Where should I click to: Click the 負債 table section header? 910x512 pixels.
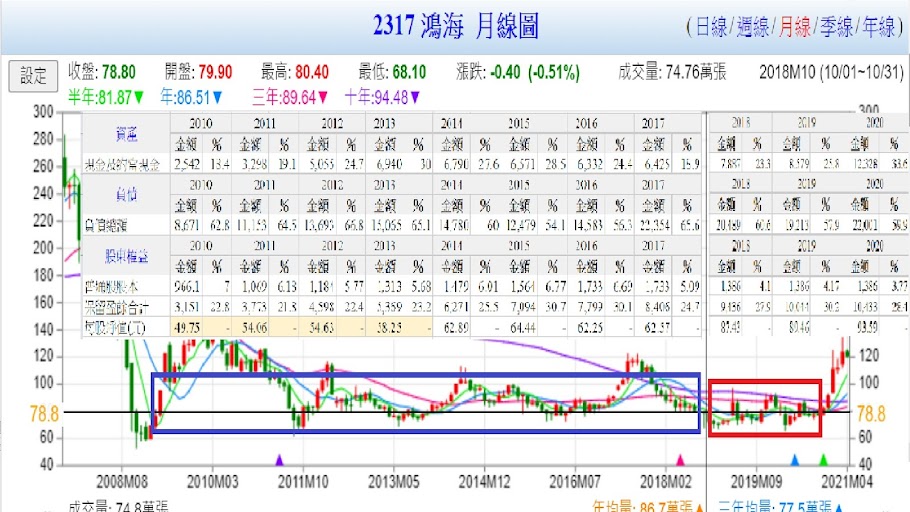coord(127,194)
